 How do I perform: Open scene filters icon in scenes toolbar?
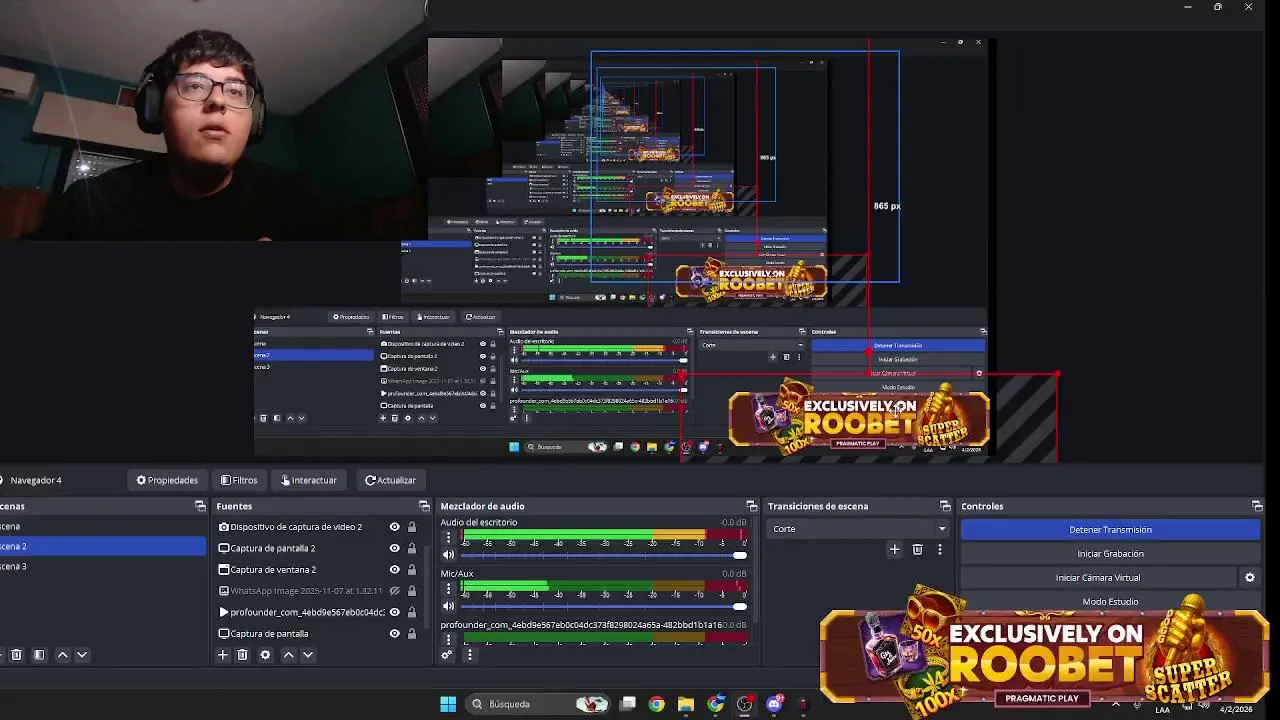click(39, 655)
